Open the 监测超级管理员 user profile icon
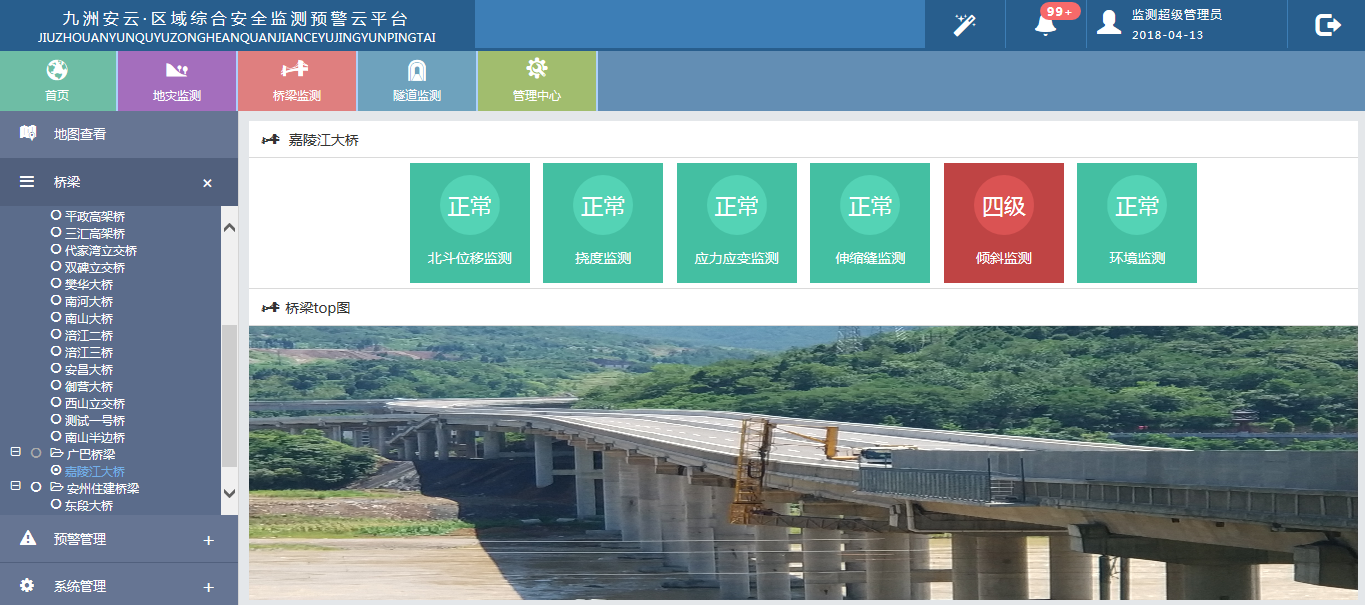Viewport: 1365px width, 605px height. pos(1108,24)
